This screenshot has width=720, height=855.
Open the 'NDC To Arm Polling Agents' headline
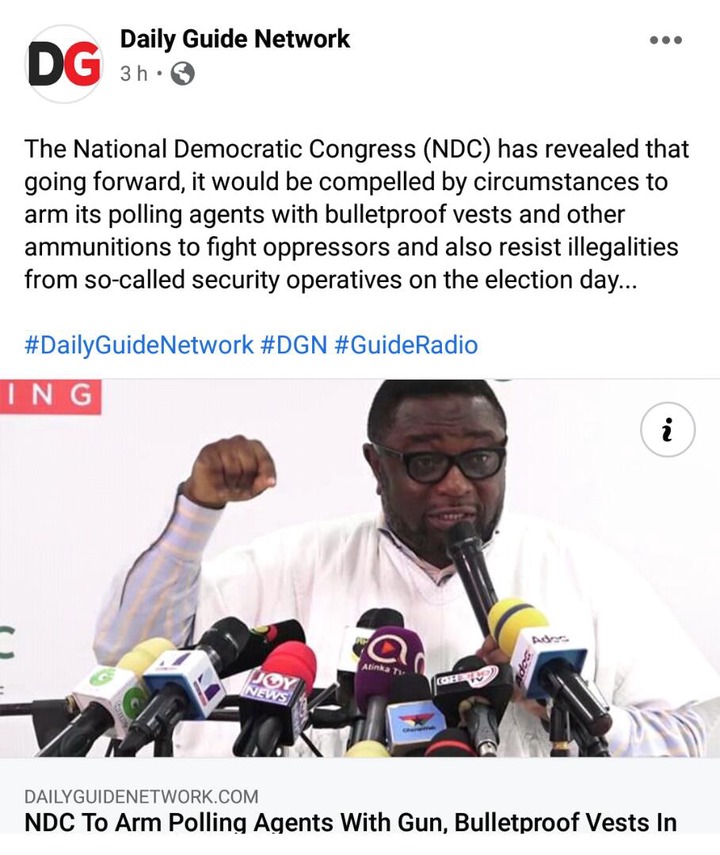point(350,822)
